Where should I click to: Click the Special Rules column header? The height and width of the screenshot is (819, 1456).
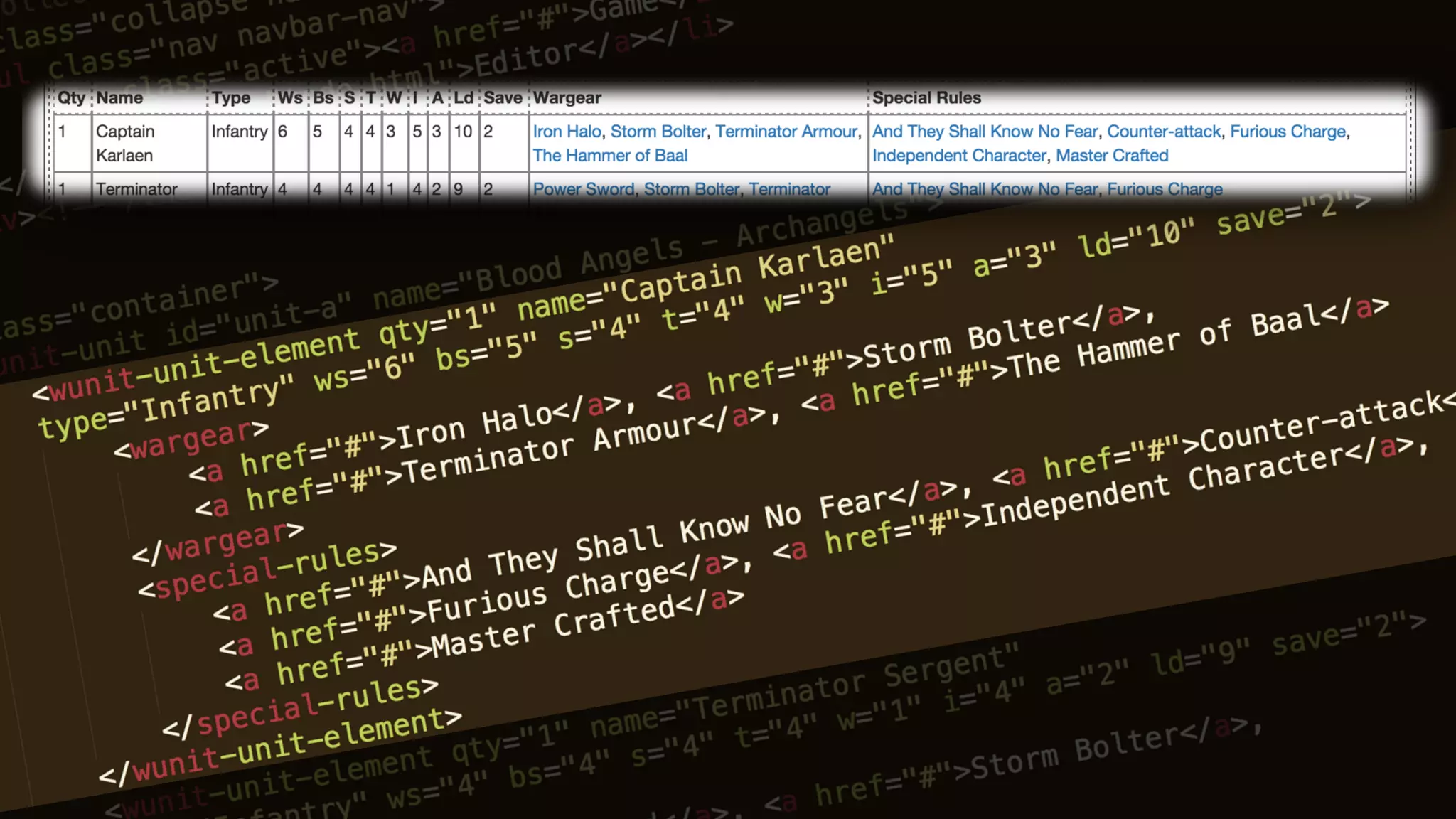point(926,98)
